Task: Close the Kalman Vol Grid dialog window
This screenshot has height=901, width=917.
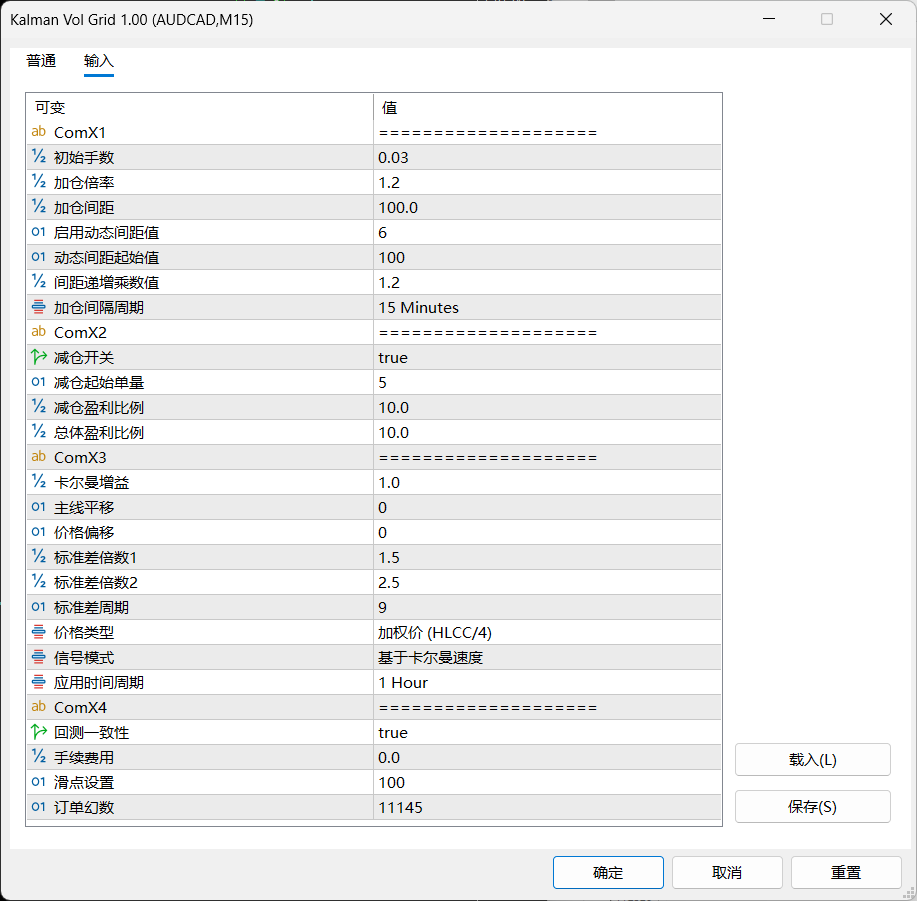Action: pyautogui.click(x=885, y=19)
